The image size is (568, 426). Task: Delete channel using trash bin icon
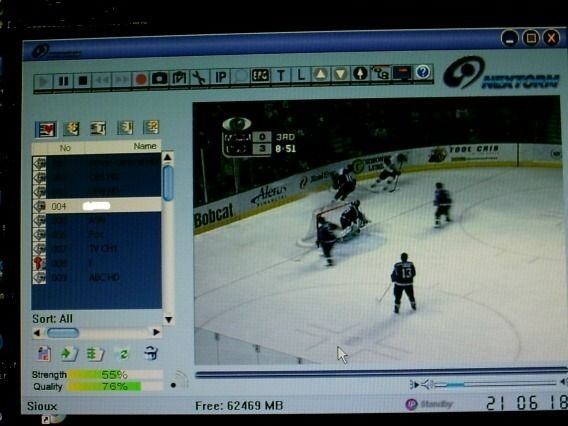tap(151, 352)
